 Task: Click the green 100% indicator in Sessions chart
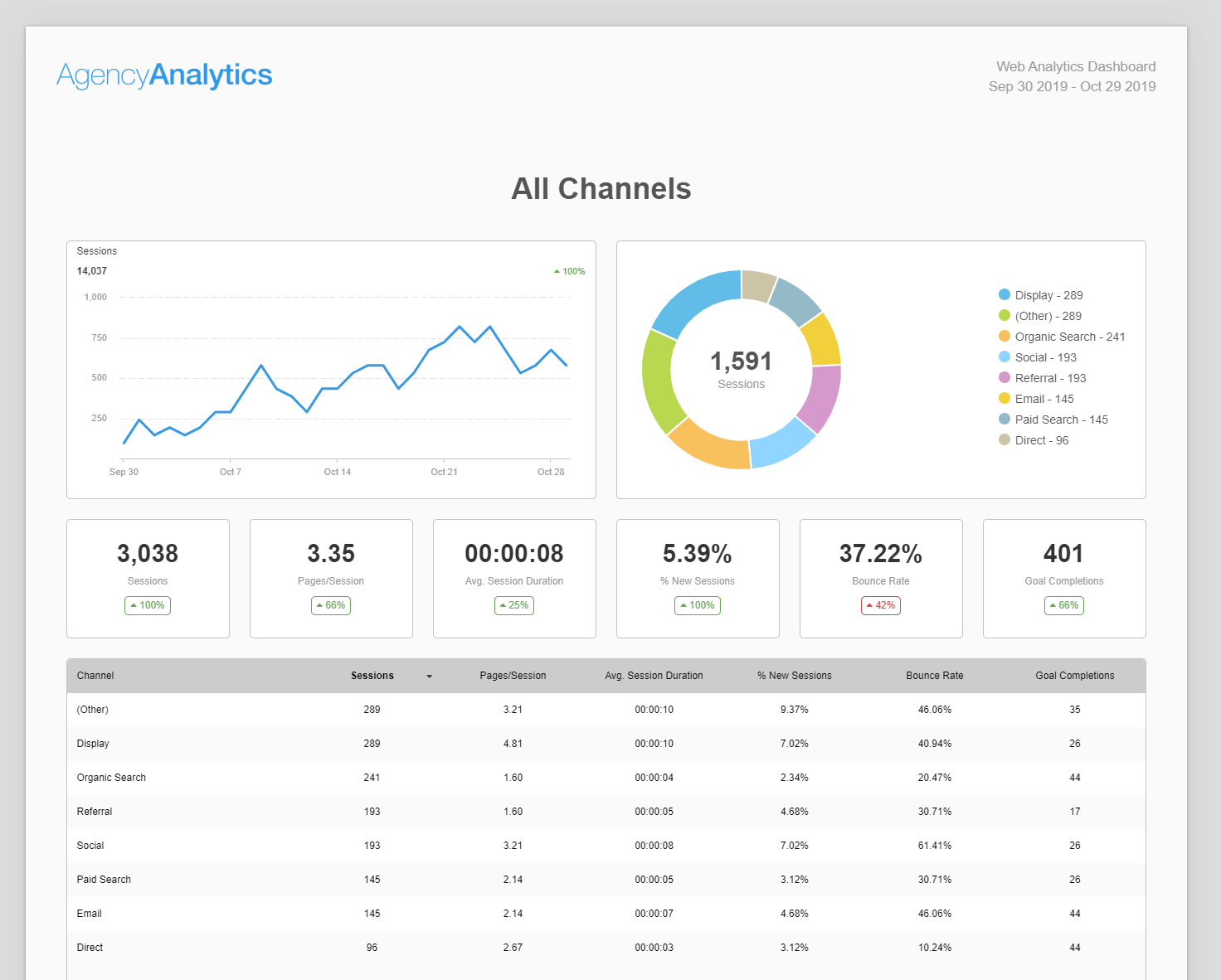570,271
